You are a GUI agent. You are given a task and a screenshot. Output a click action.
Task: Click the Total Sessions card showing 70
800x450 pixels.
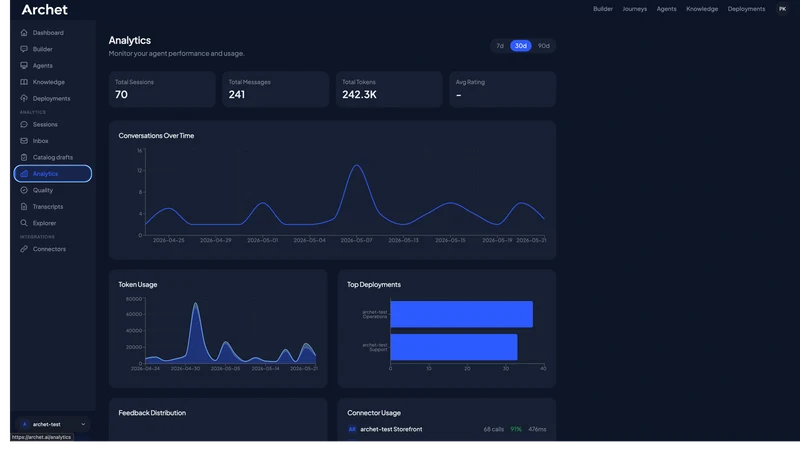pos(162,89)
